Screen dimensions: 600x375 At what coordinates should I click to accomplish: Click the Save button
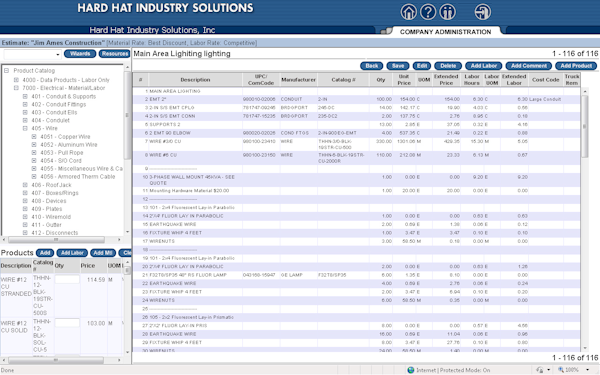[398, 66]
